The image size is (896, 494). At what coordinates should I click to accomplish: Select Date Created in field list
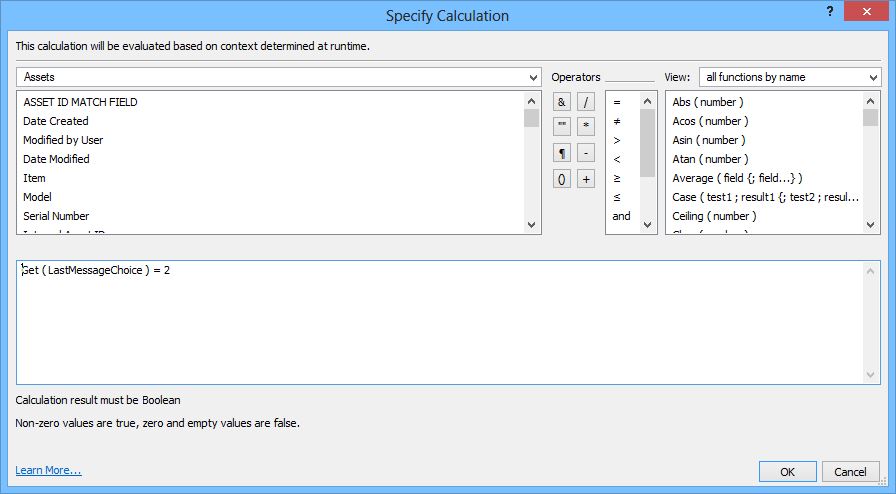56,121
